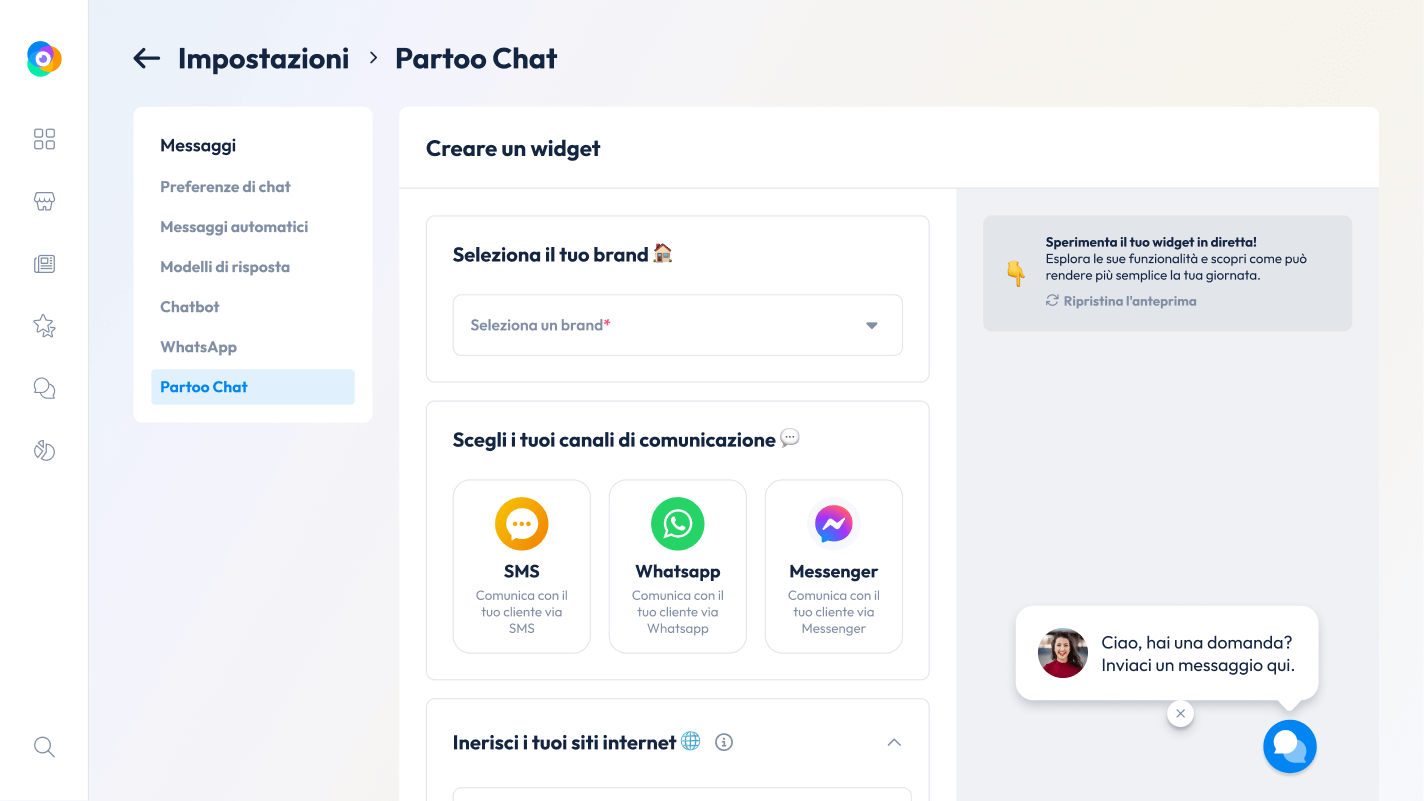The width and height of the screenshot is (1424, 801).
Task: Click the Messenger logo icon
Action: click(834, 524)
